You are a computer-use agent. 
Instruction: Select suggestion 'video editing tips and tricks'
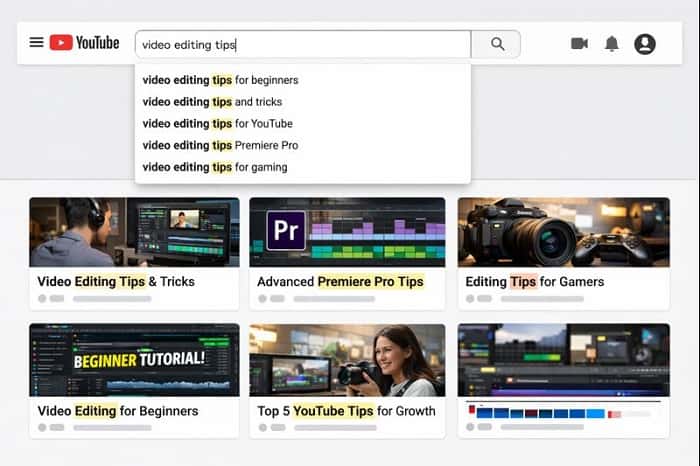point(303,102)
